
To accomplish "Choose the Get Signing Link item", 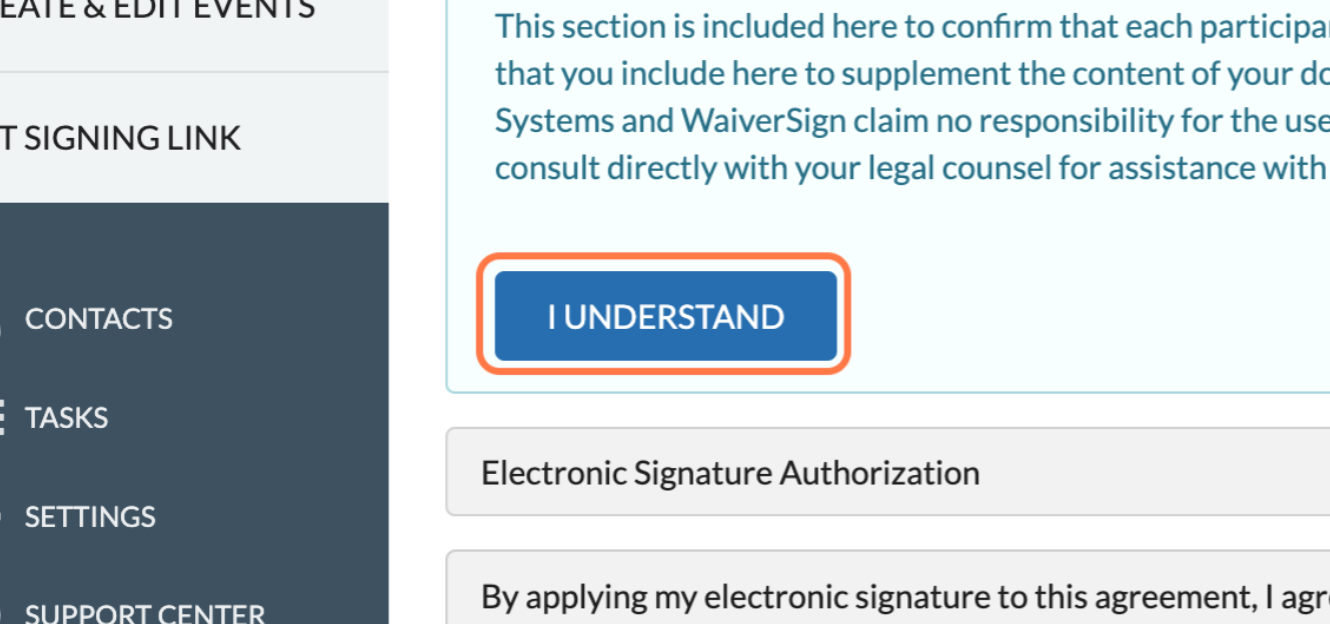I will coord(120,138).
